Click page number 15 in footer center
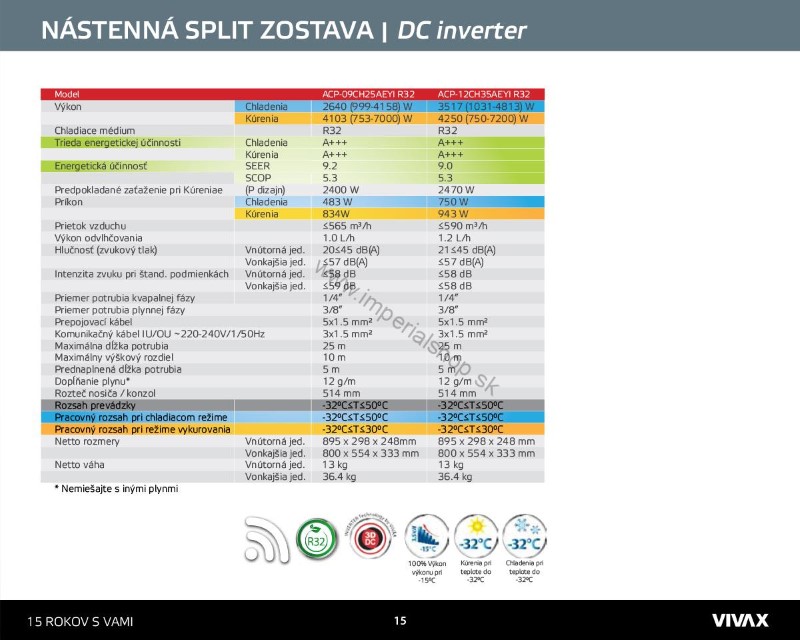The image size is (800, 640). point(400,621)
